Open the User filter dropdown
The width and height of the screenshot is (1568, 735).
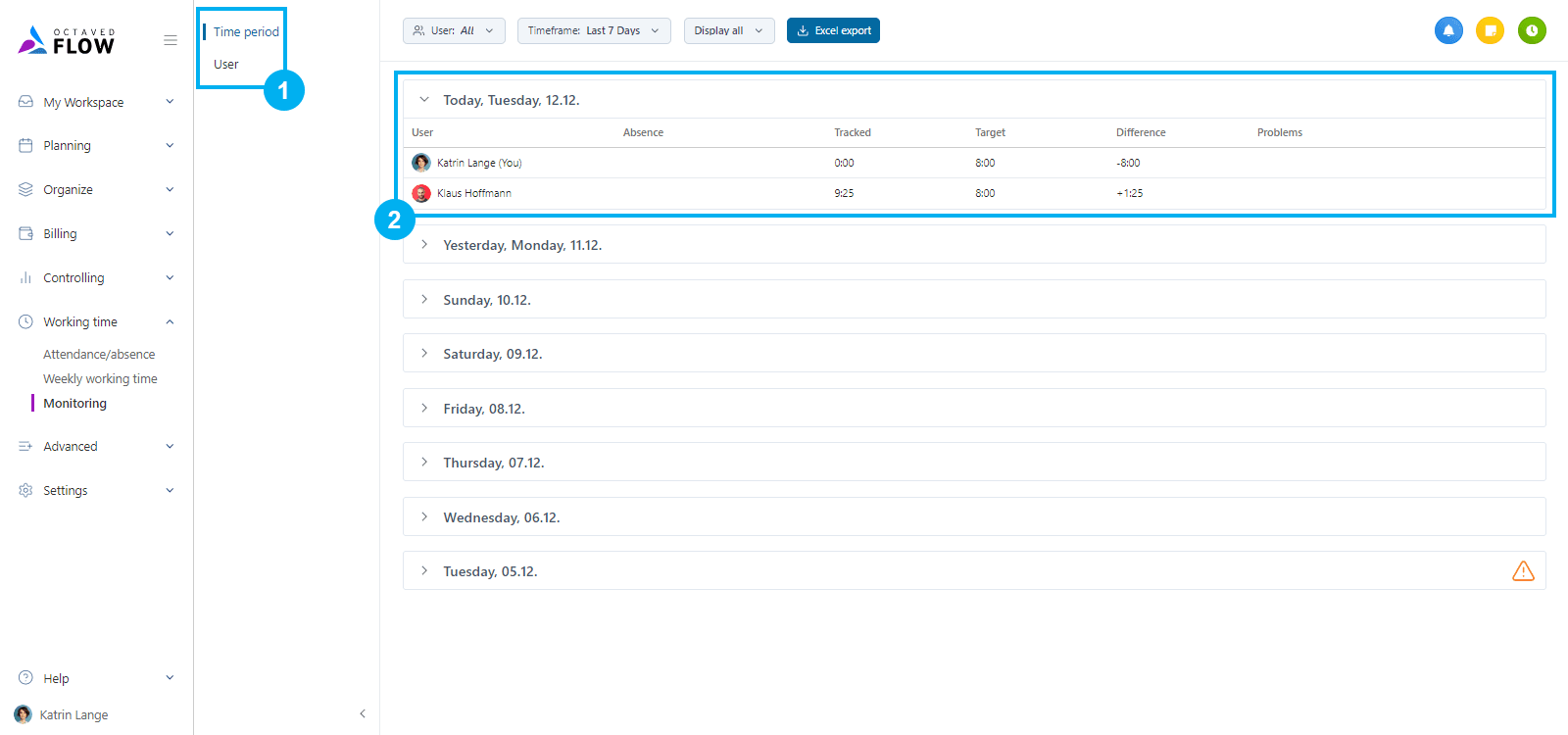[x=454, y=30]
